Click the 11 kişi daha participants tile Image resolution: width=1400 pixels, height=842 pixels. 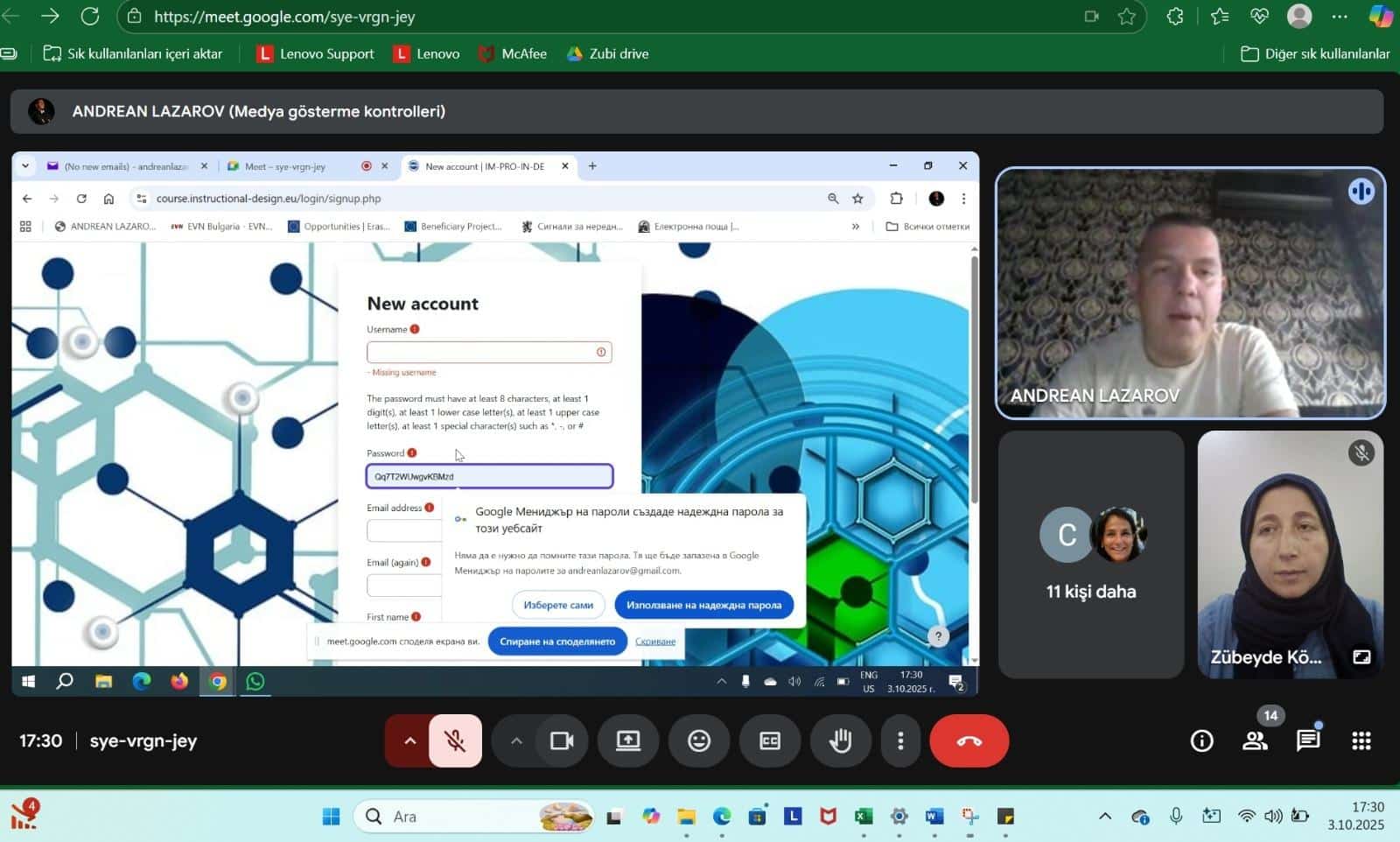click(1090, 554)
